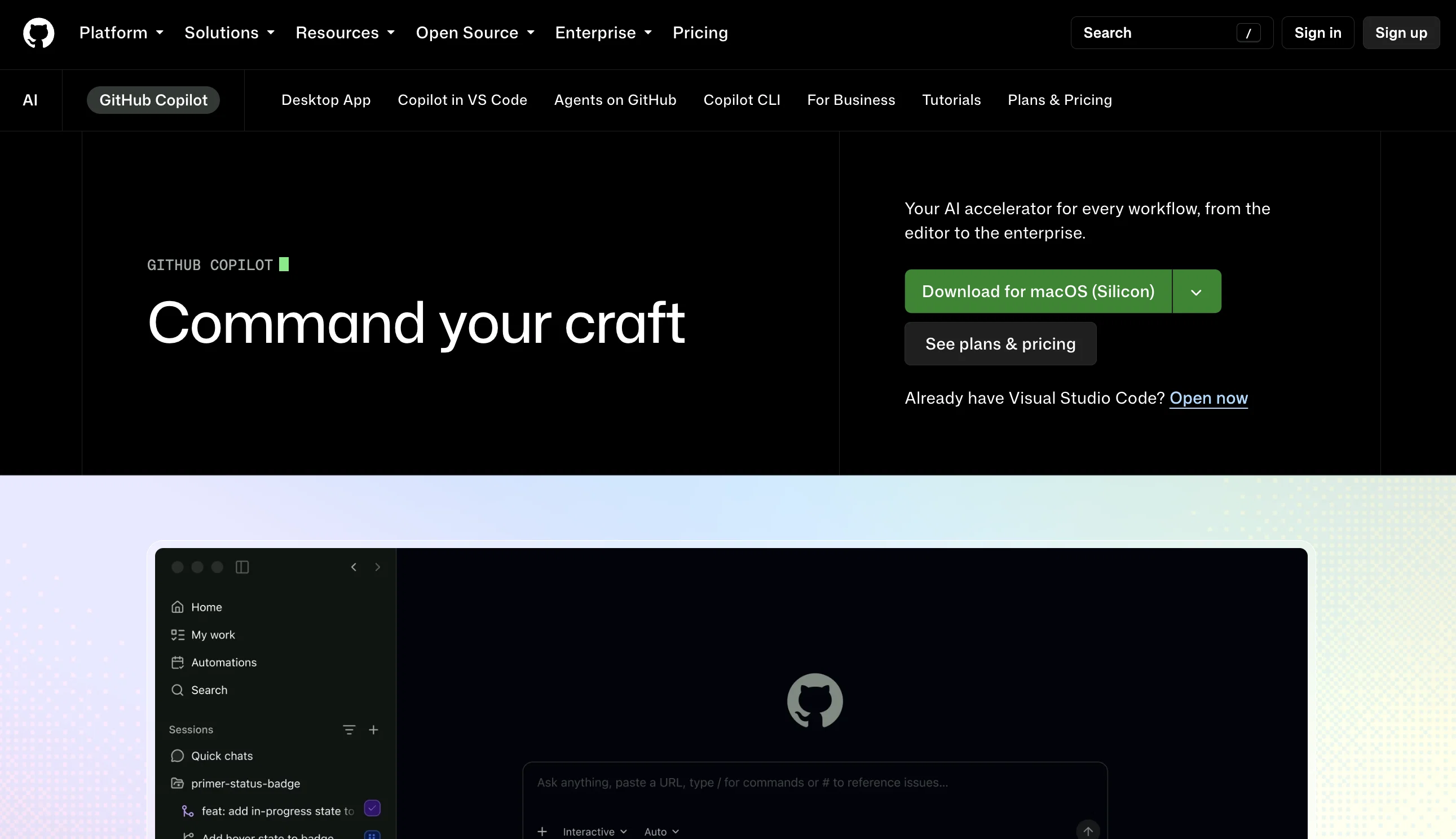Click the Sign in button
Screen dimensions: 1456x839
coord(1318,33)
